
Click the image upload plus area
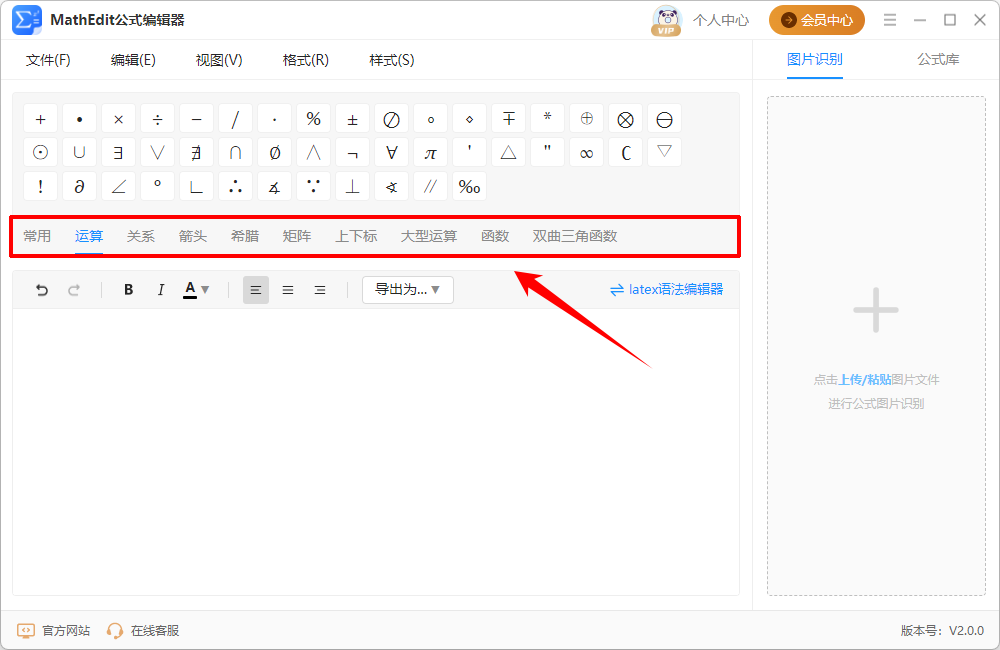876,310
